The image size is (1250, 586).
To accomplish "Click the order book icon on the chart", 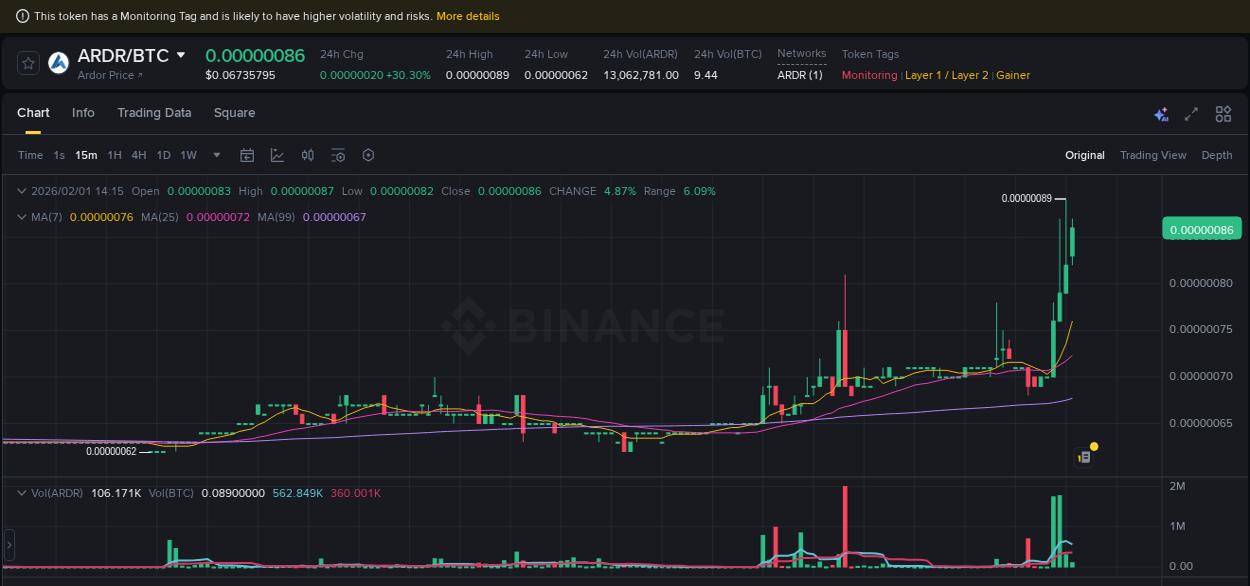I will pyautogui.click(x=1084, y=455).
